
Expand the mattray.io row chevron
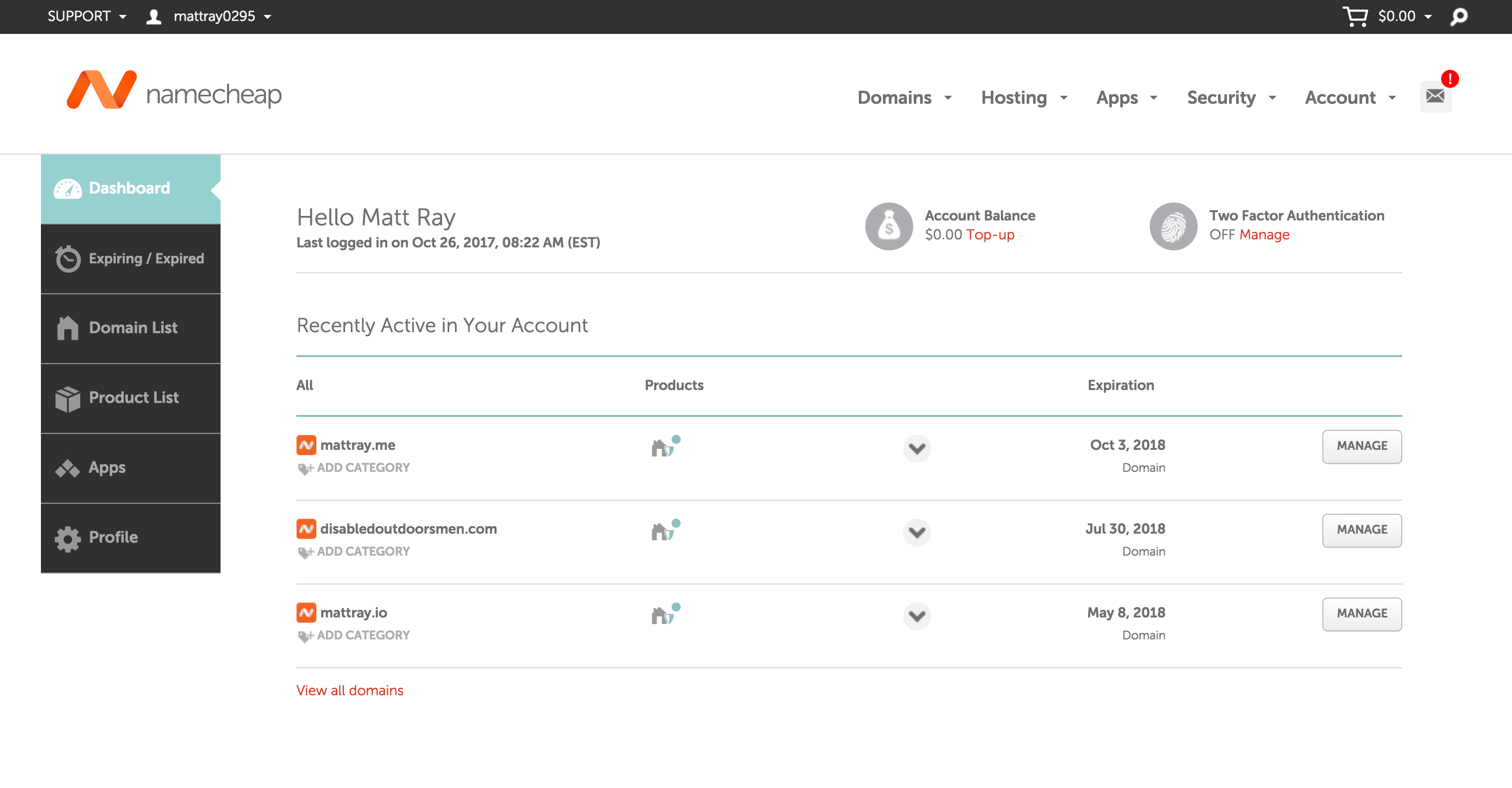917,616
